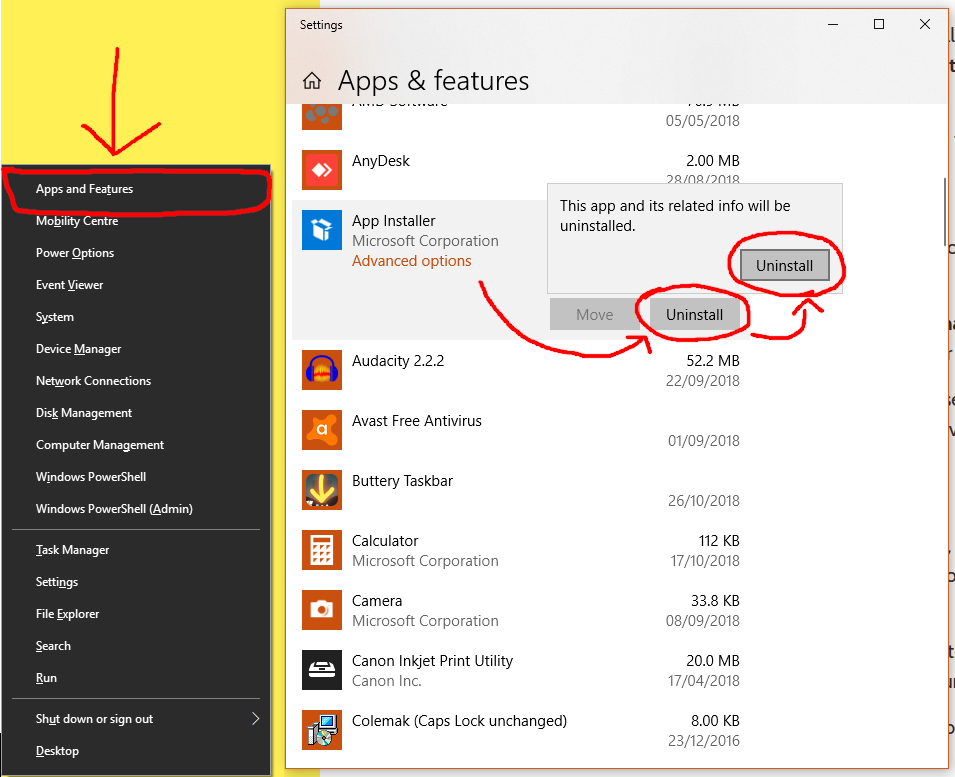Screen dimensions: 955x777
Task: Click the Audacity headphones icon
Action: pos(322,370)
